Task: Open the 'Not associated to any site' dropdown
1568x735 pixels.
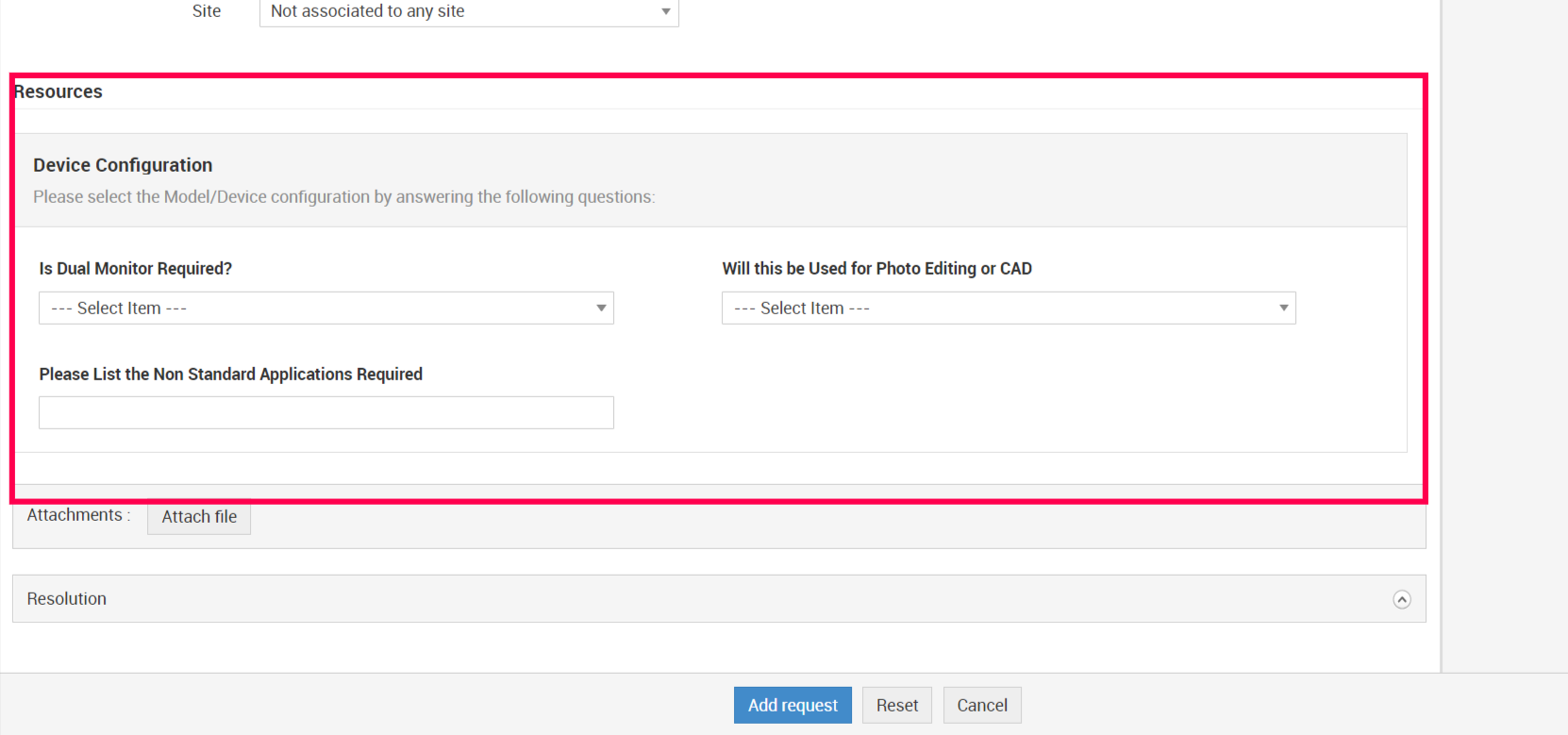Action: click(x=468, y=11)
